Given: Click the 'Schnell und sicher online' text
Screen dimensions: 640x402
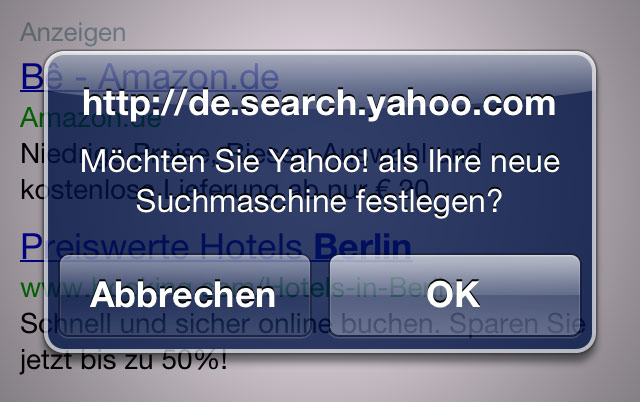Looking at the screenshot, I should click(x=176, y=324).
